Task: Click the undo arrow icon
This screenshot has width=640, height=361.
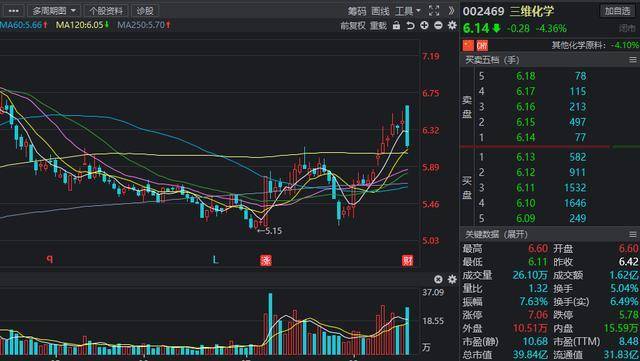Action: (410, 25)
